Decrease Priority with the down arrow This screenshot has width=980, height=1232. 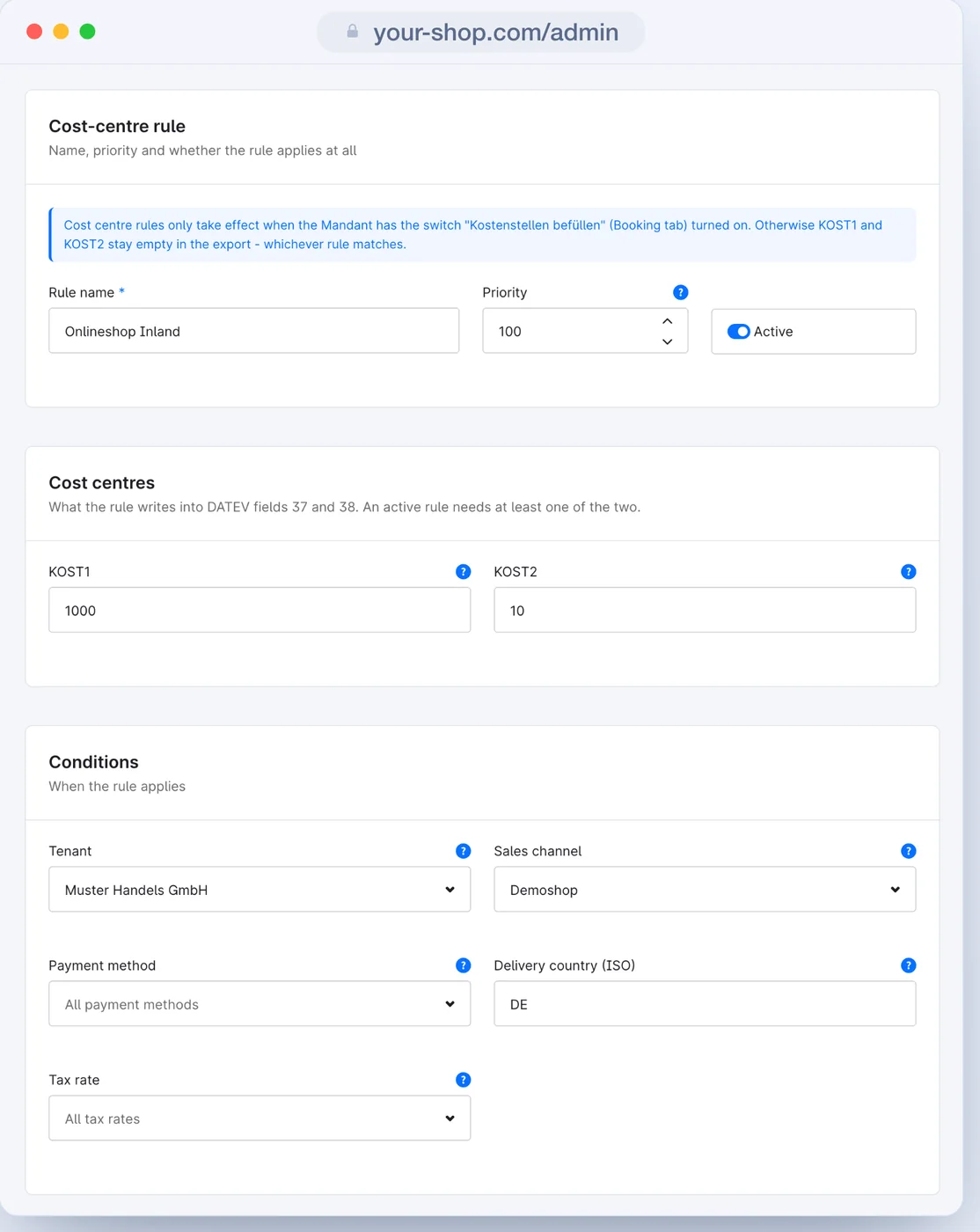668,341
